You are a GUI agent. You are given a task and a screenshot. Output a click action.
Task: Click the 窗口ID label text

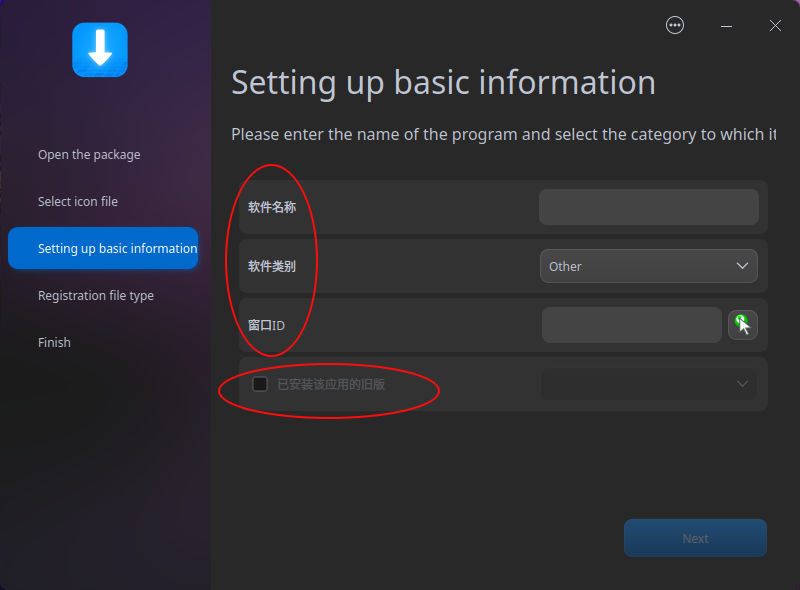(x=266, y=325)
